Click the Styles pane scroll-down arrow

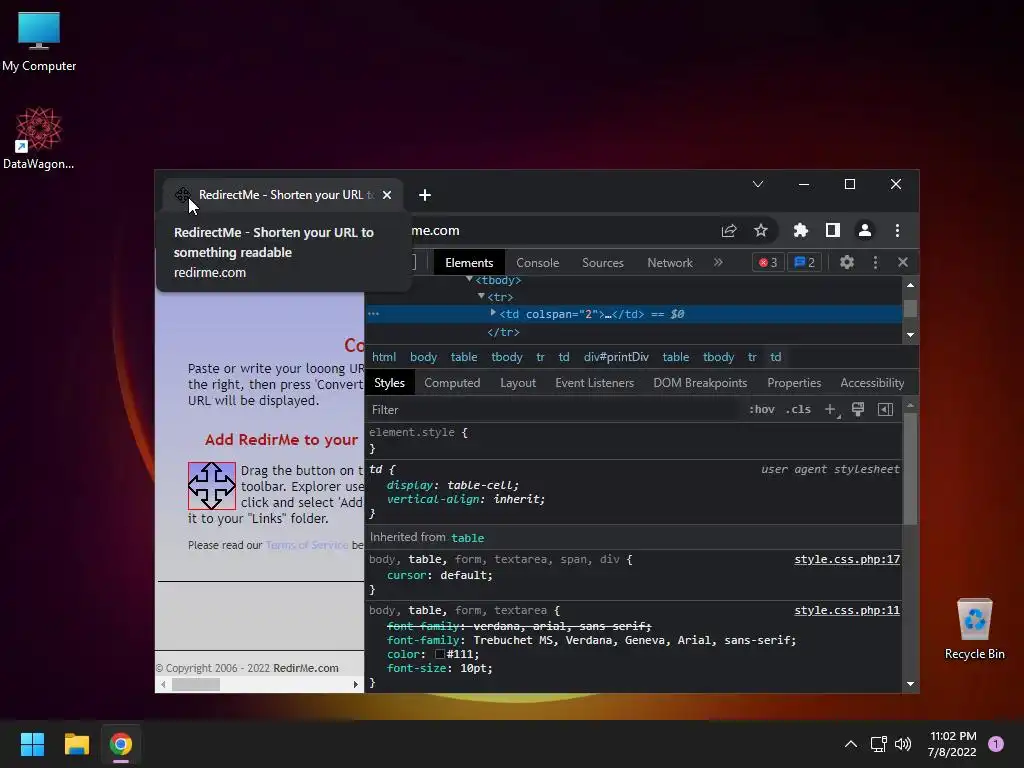(x=910, y=684)
